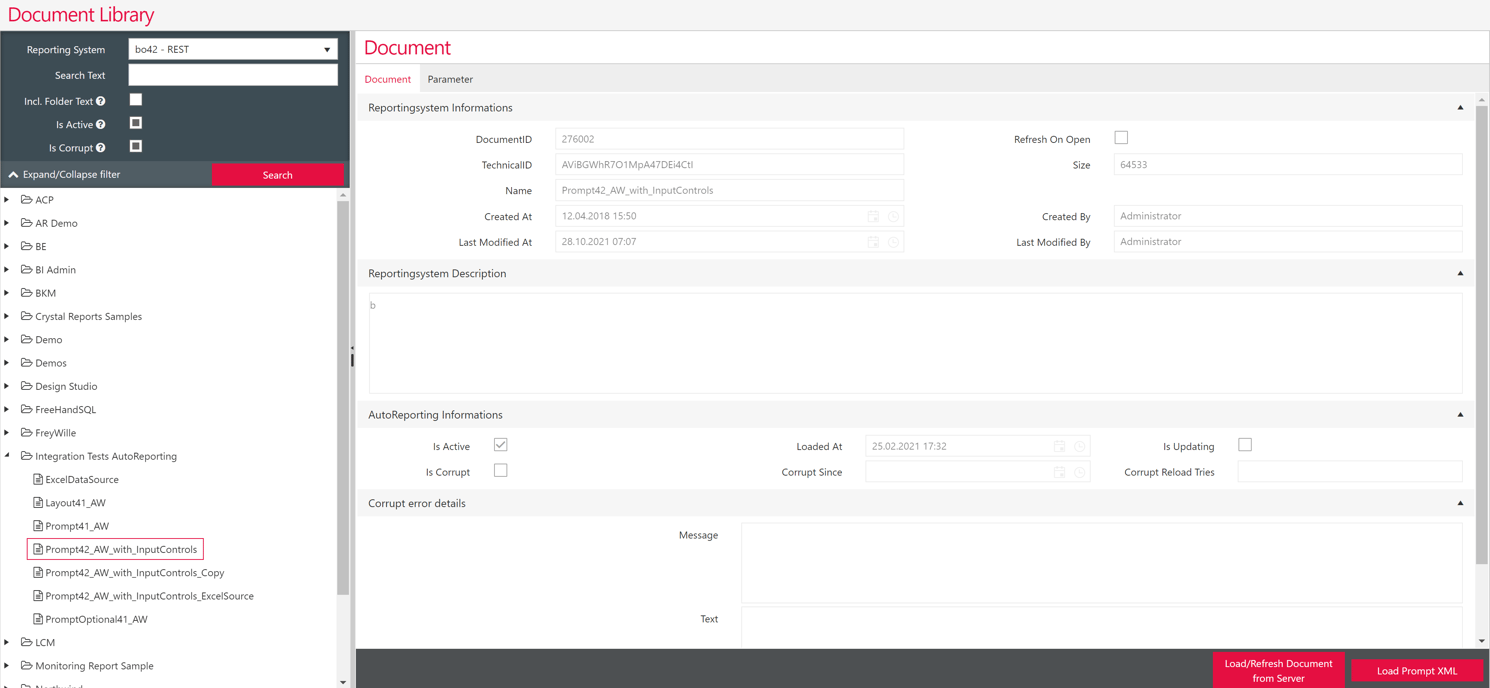Screen dimensions: 1490x688
Task: Toggle AutoReporting Is Corrupt checkbox
Action: 501,471
